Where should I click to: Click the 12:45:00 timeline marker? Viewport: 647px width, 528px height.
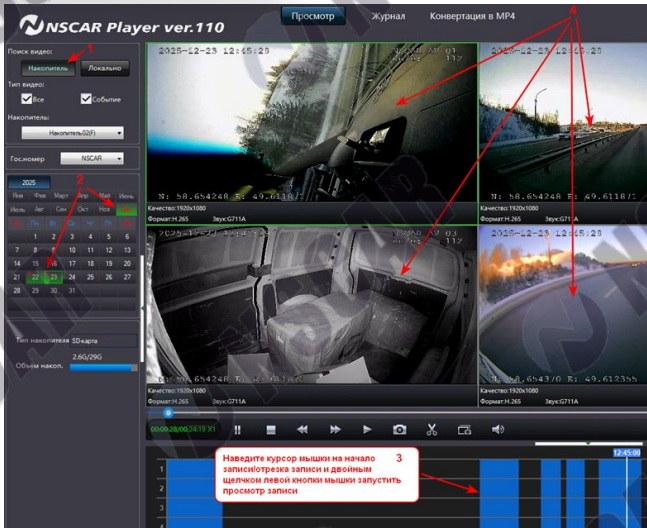click(x=626, y=453)
